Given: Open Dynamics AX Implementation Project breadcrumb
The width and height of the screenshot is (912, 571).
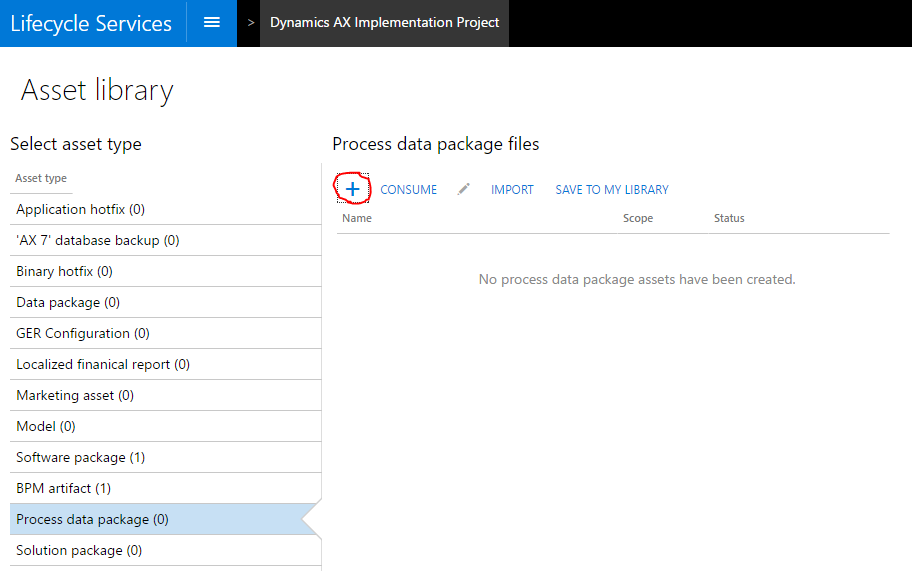Looking at the screenshot, I should coord(384,22).
